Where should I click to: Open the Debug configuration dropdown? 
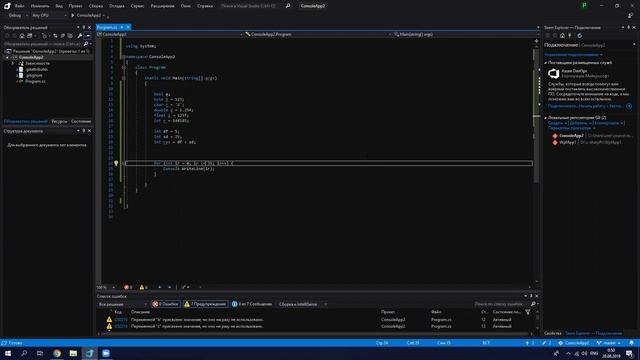17,16
